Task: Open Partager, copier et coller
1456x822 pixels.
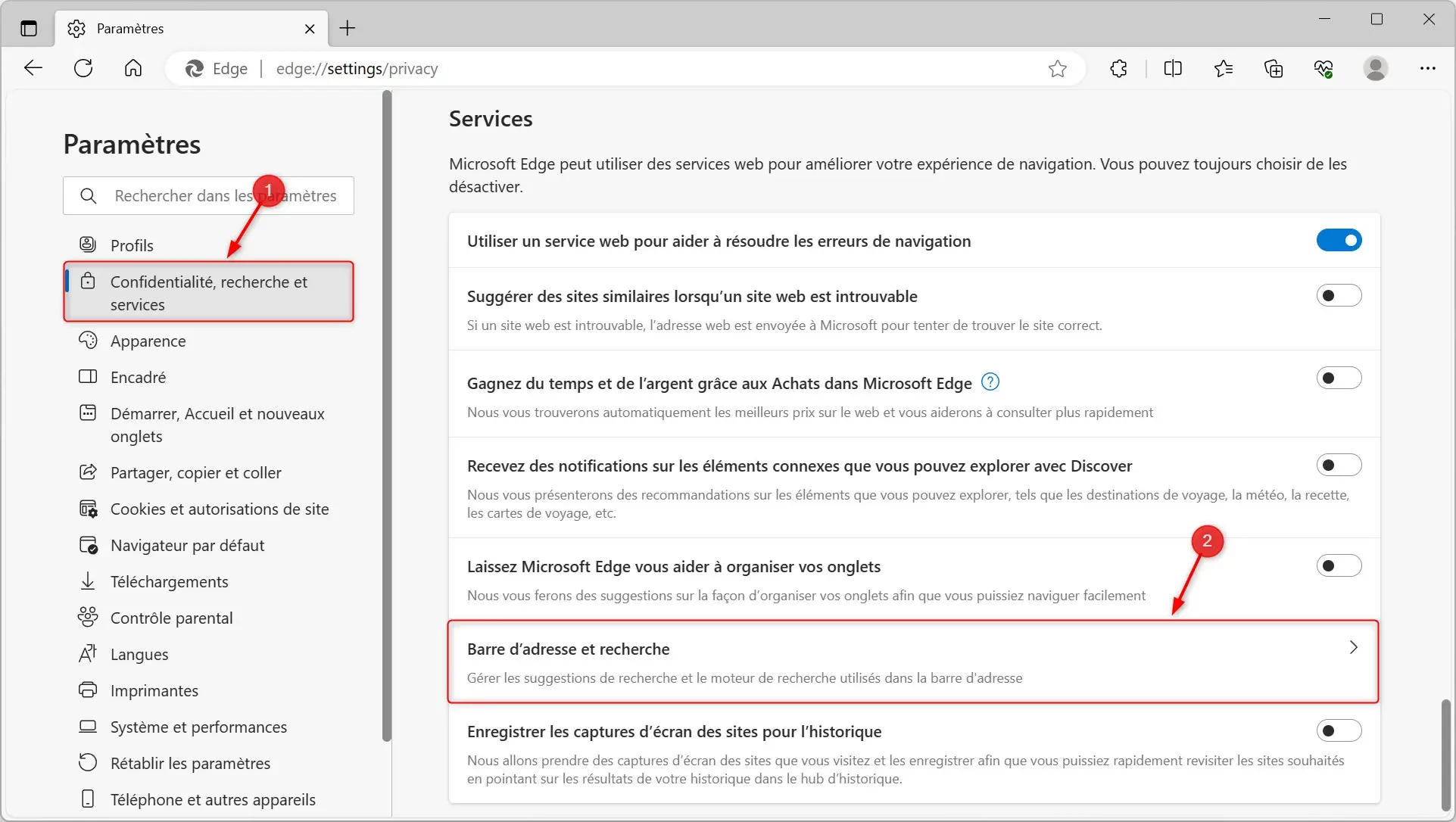Action: coord(208,472)
